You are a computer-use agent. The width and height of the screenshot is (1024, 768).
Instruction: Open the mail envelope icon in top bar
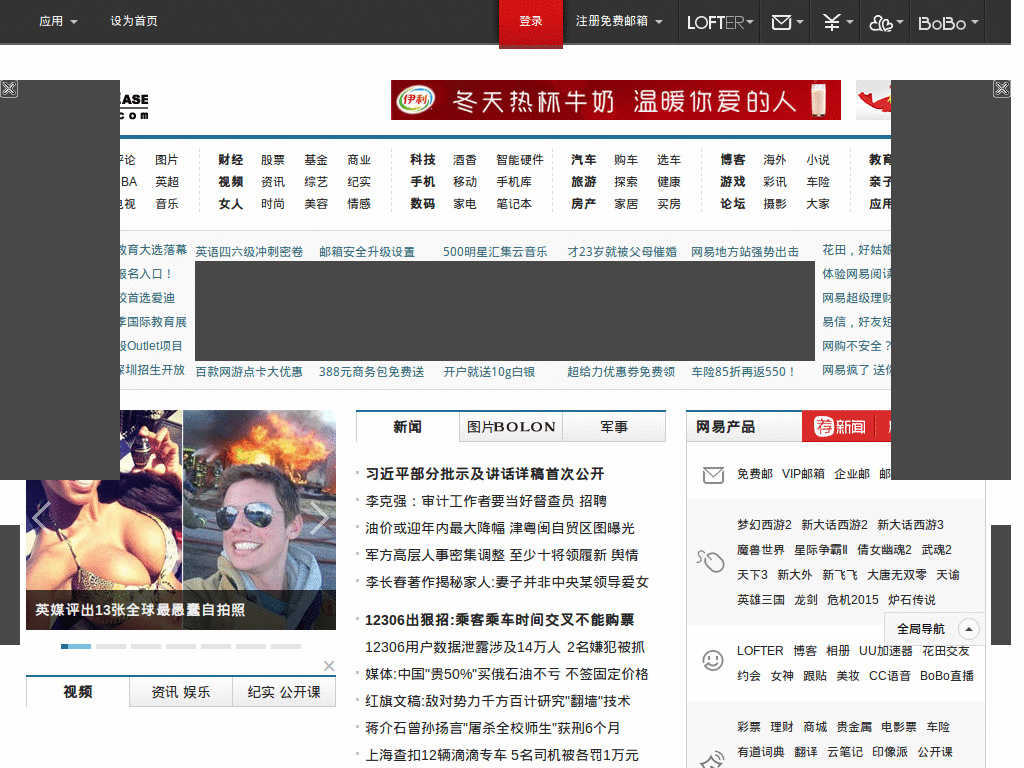click(781, 21)
